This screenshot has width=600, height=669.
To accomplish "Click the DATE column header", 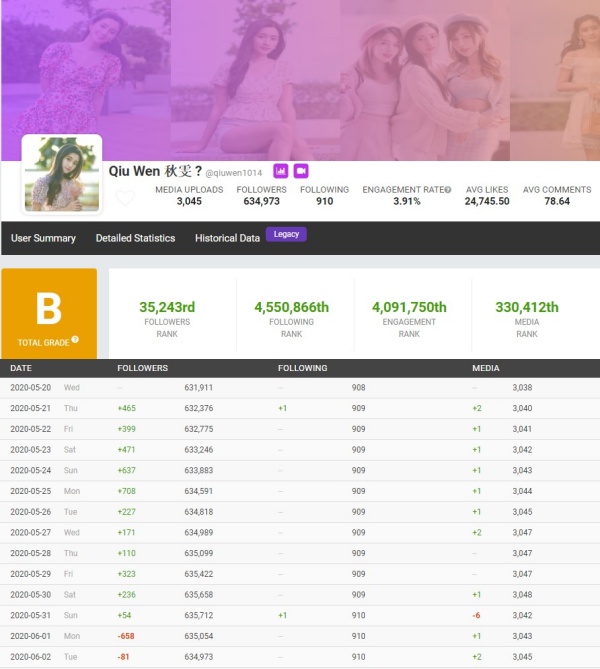I will pyautogui.click(x=21, y=368).
